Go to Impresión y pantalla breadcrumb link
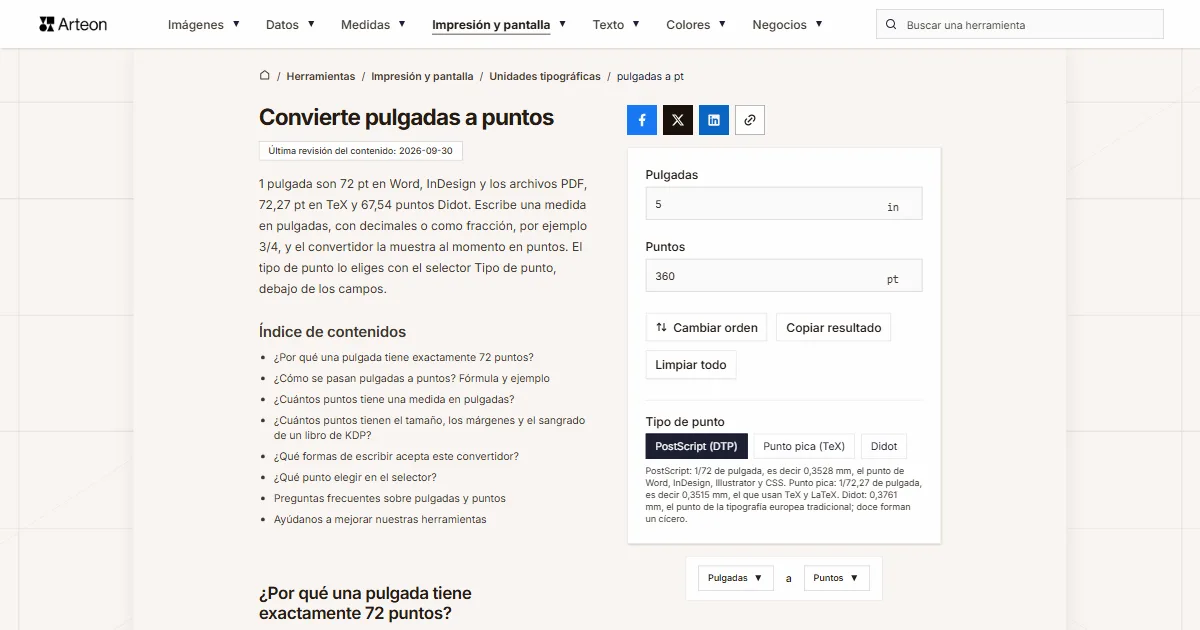Screen dimensions: 1200x630 (x=422, y=76)
